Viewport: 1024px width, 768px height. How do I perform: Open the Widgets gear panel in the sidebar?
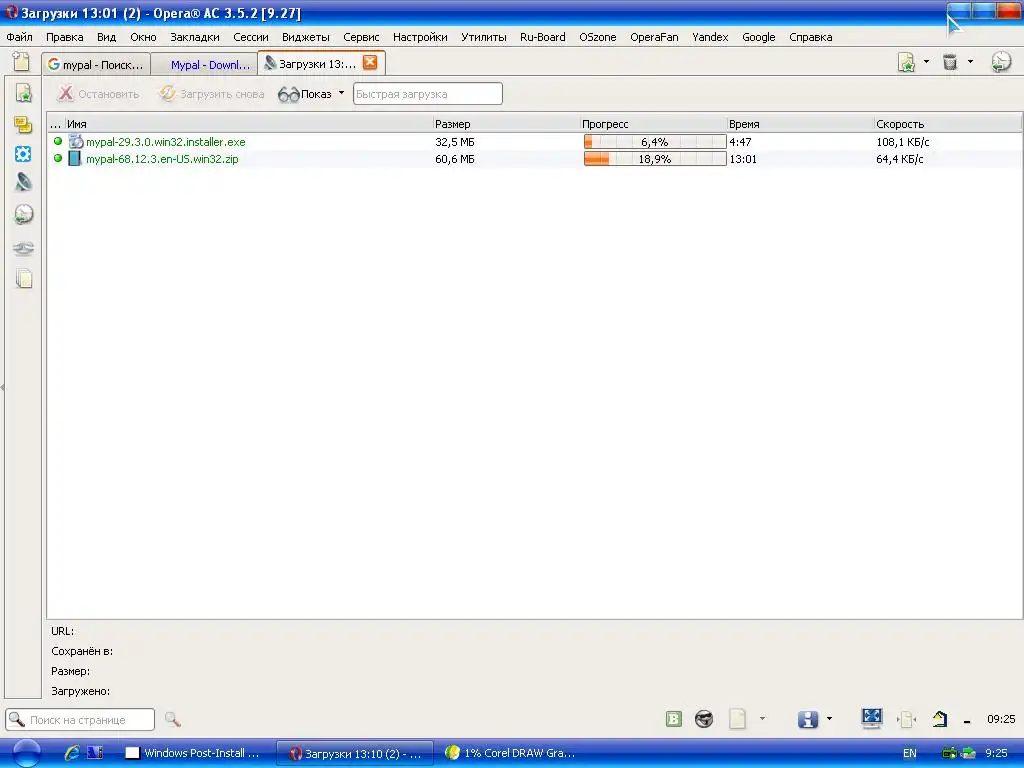point(24,154)
